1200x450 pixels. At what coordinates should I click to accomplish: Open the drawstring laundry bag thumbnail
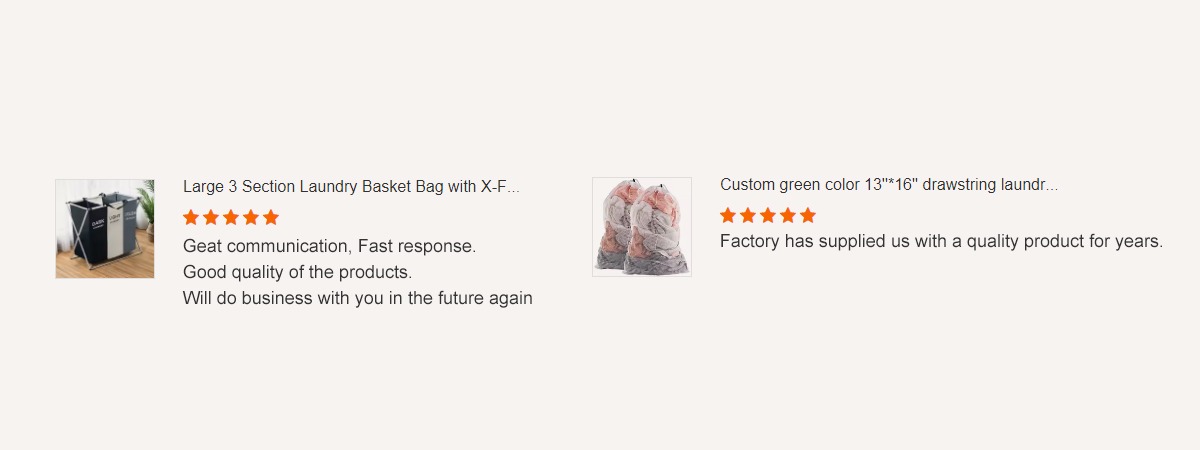point(642,227)
